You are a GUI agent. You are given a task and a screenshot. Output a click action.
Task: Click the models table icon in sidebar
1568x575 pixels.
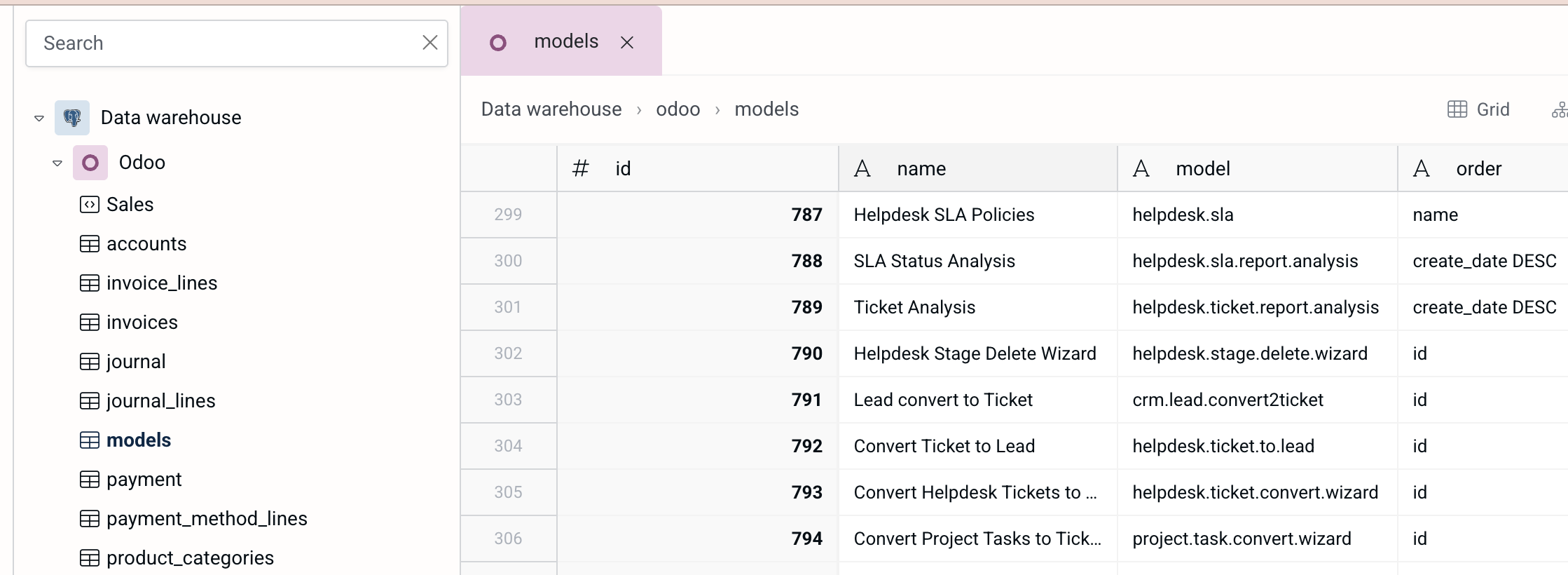click(90, 440)
